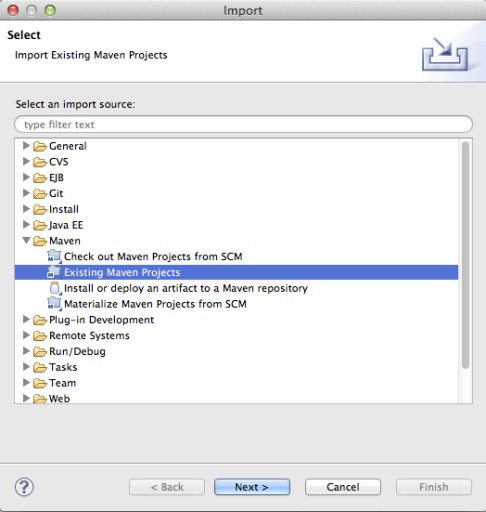Click the Materialize Maven Projects from SCM icon
The width and height of the screenshot is (486, 512).
(54, 304)
